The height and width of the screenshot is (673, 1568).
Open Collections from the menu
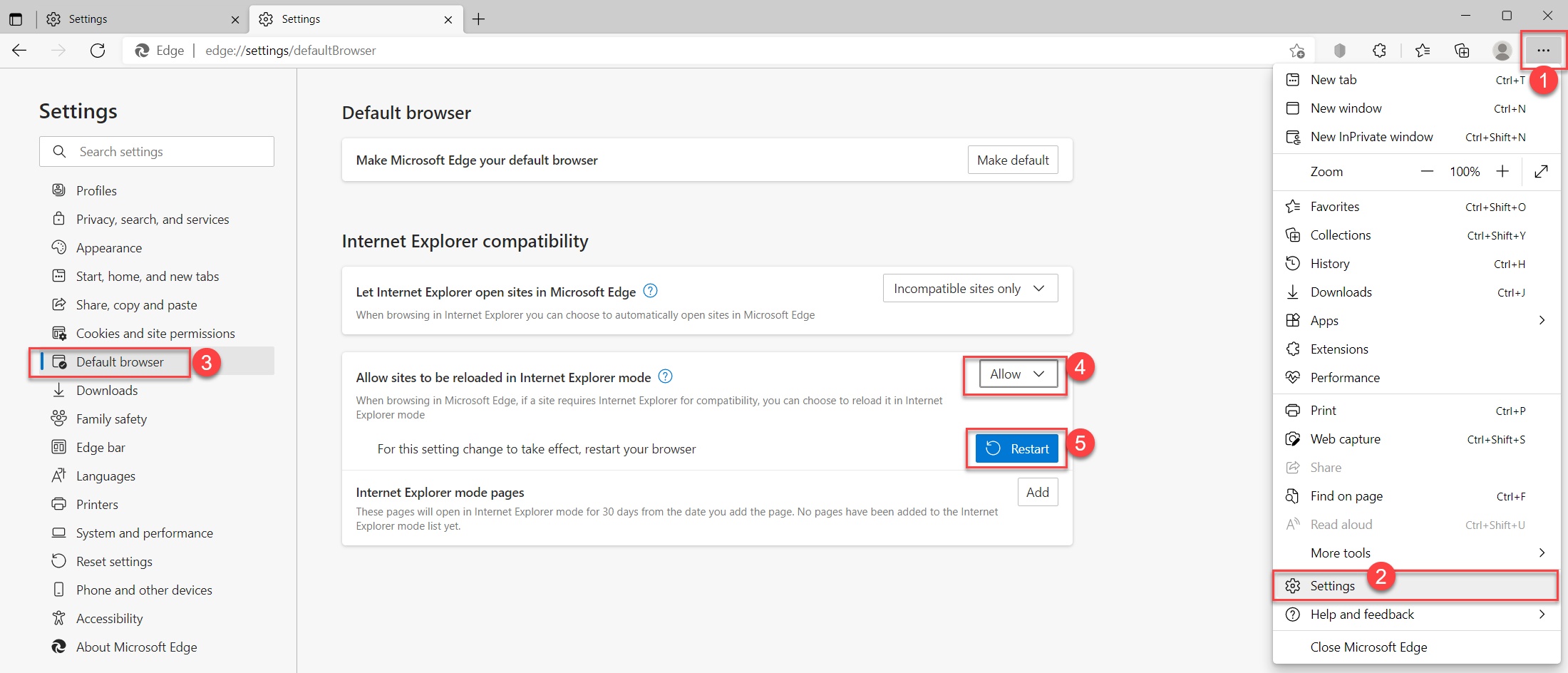point(1417,235)
